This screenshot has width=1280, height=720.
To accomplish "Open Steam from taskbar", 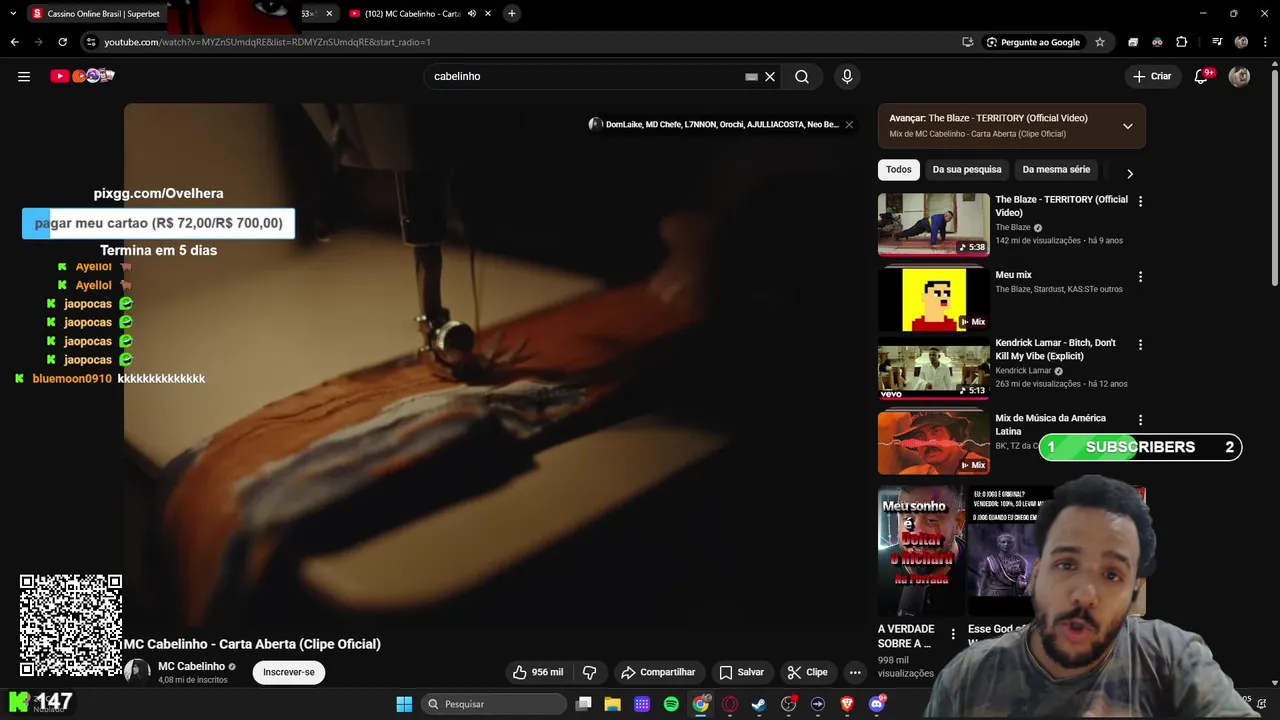I will [759, 704].
